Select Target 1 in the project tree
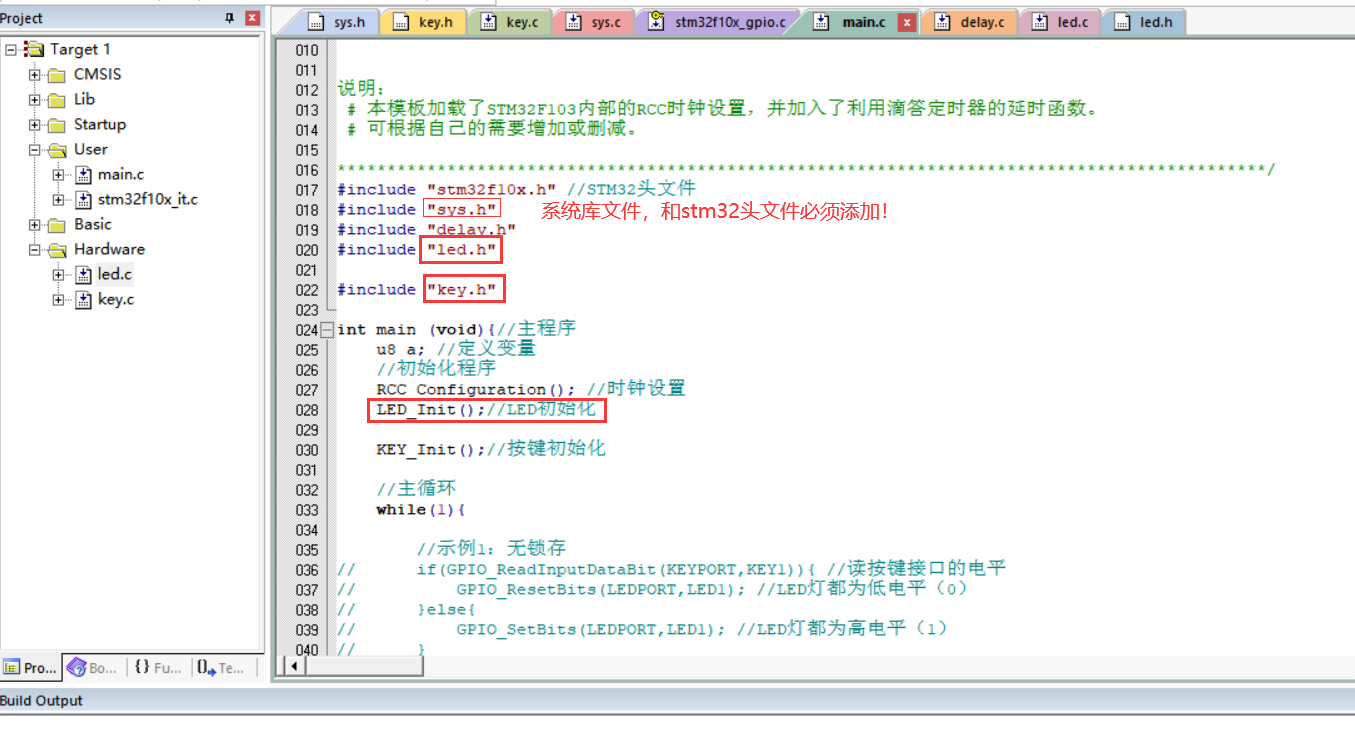 pyautogui.click(x=78, y=49)
